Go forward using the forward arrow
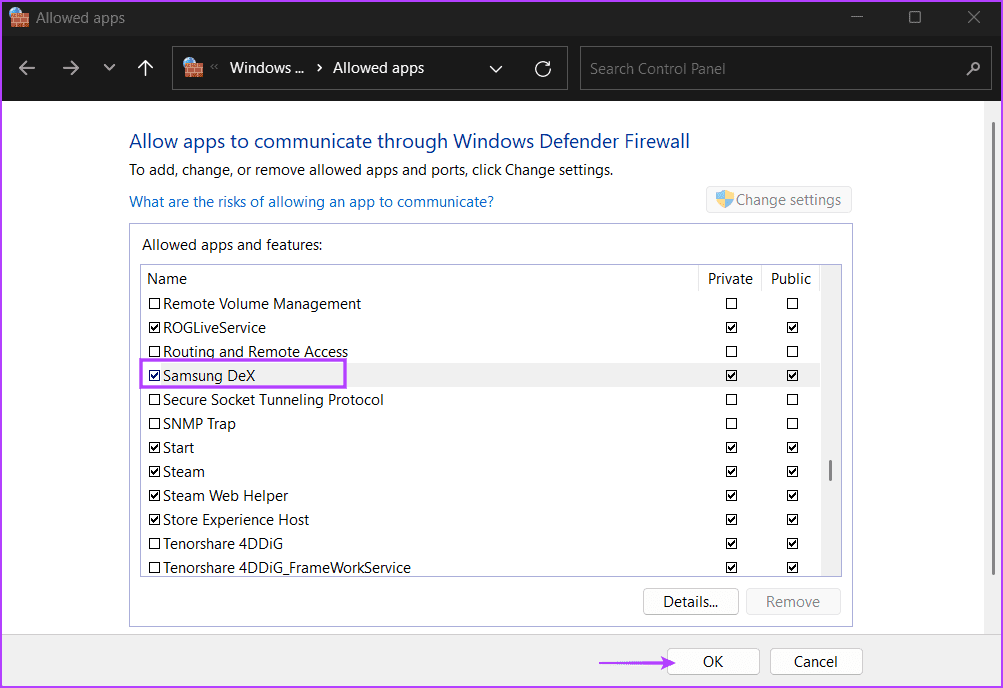The height and width of the screenshot is (688, 1003). (x=70, y=68)
